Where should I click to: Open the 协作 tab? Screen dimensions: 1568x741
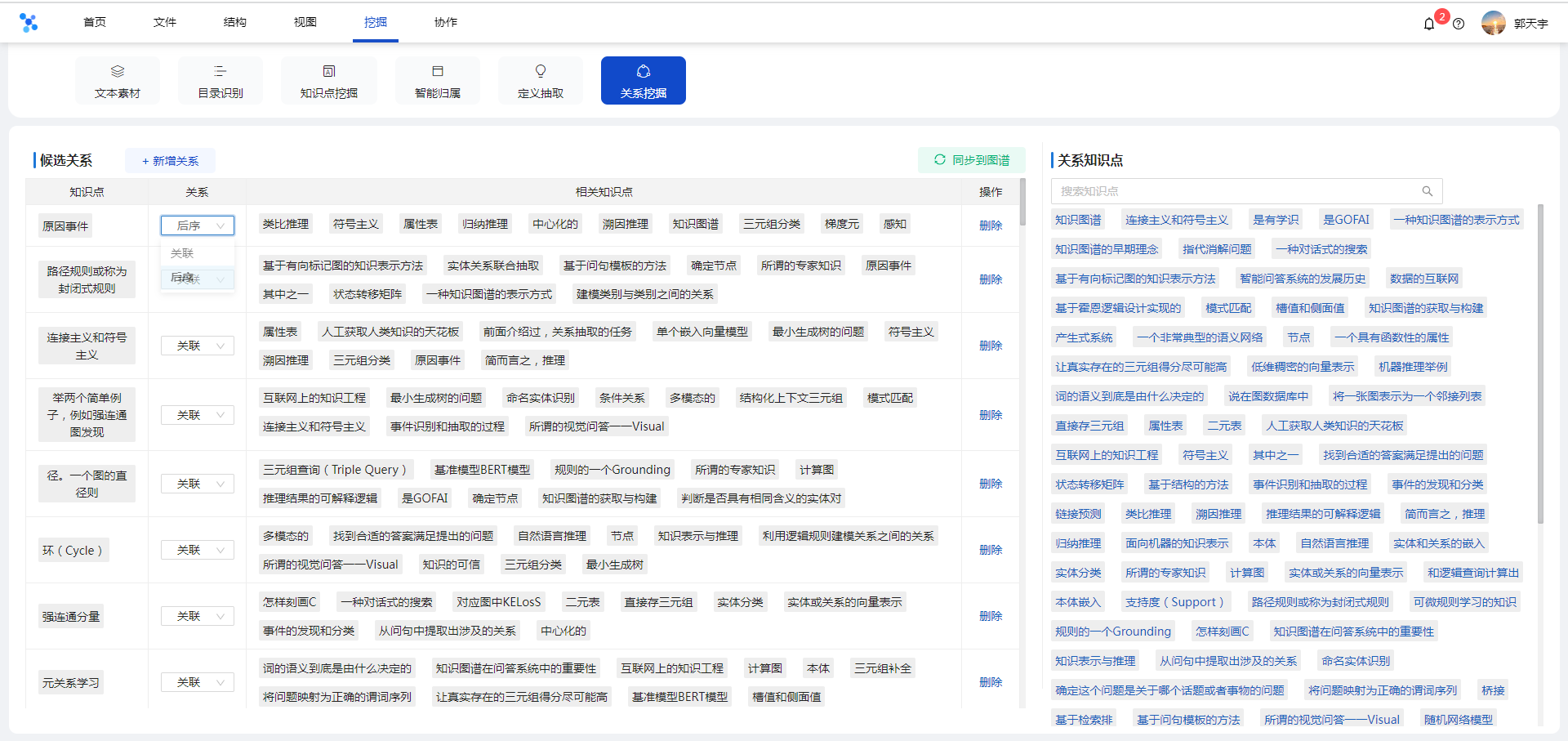[446, 22]
